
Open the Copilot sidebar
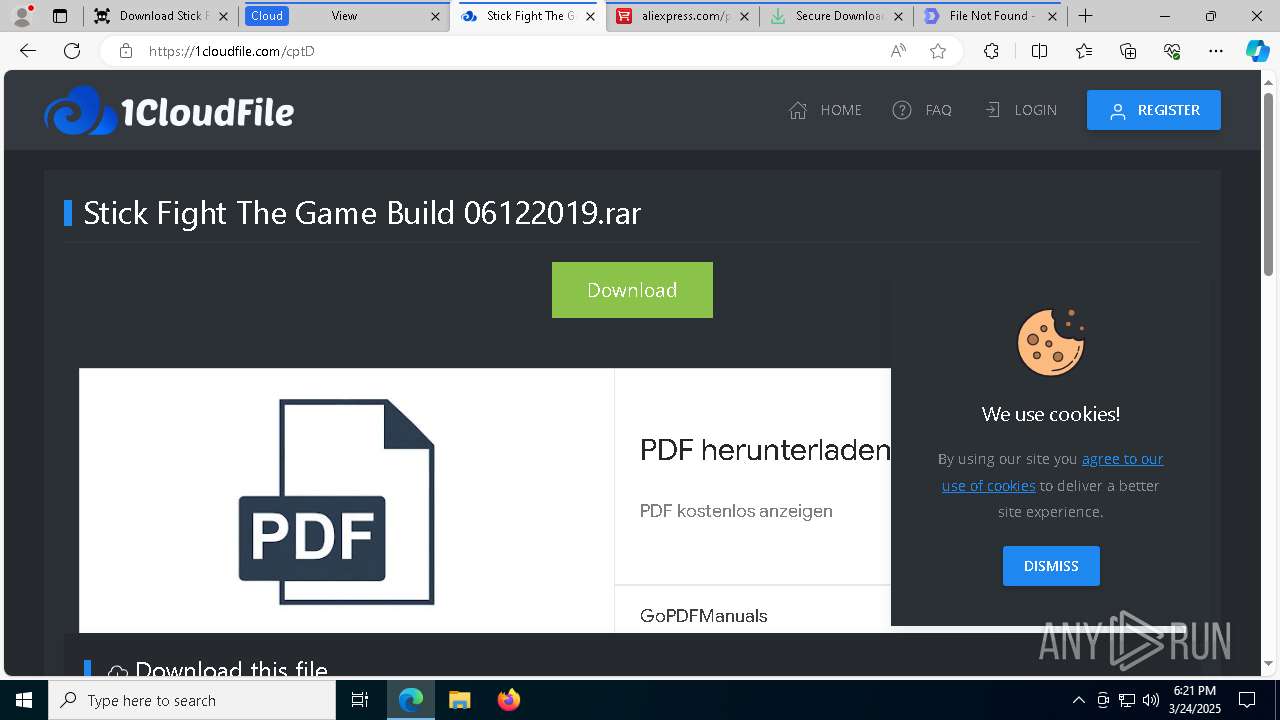tap(1257, 51)
